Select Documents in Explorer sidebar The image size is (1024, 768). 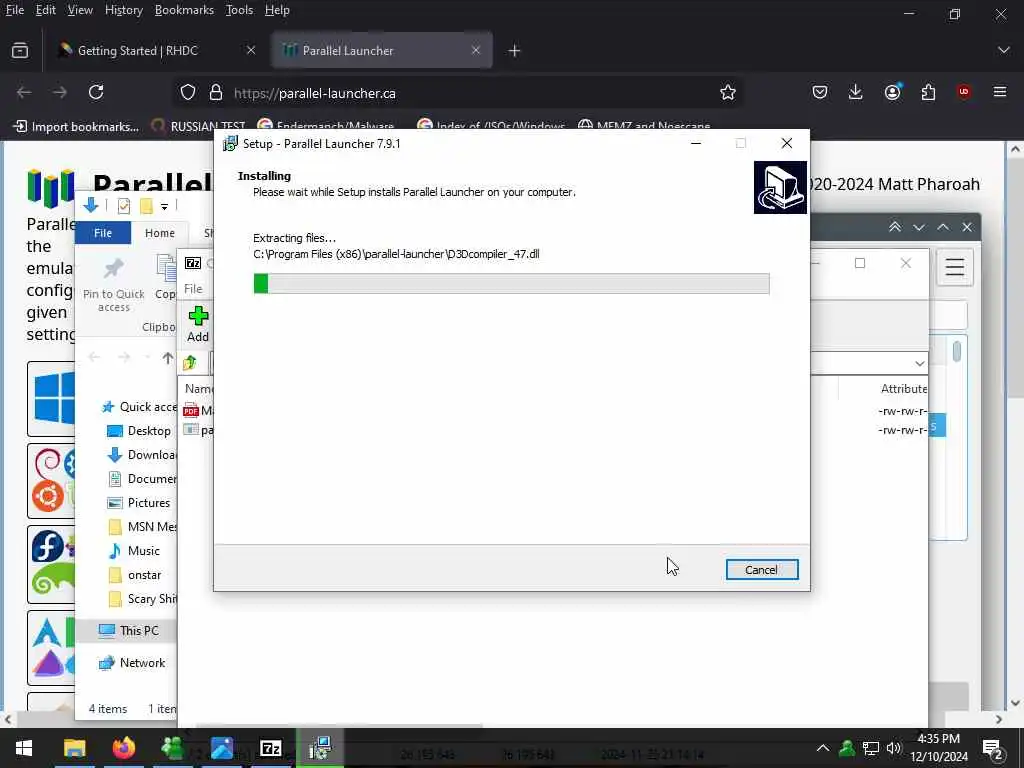pyautogui.click(x=142, y=479)
